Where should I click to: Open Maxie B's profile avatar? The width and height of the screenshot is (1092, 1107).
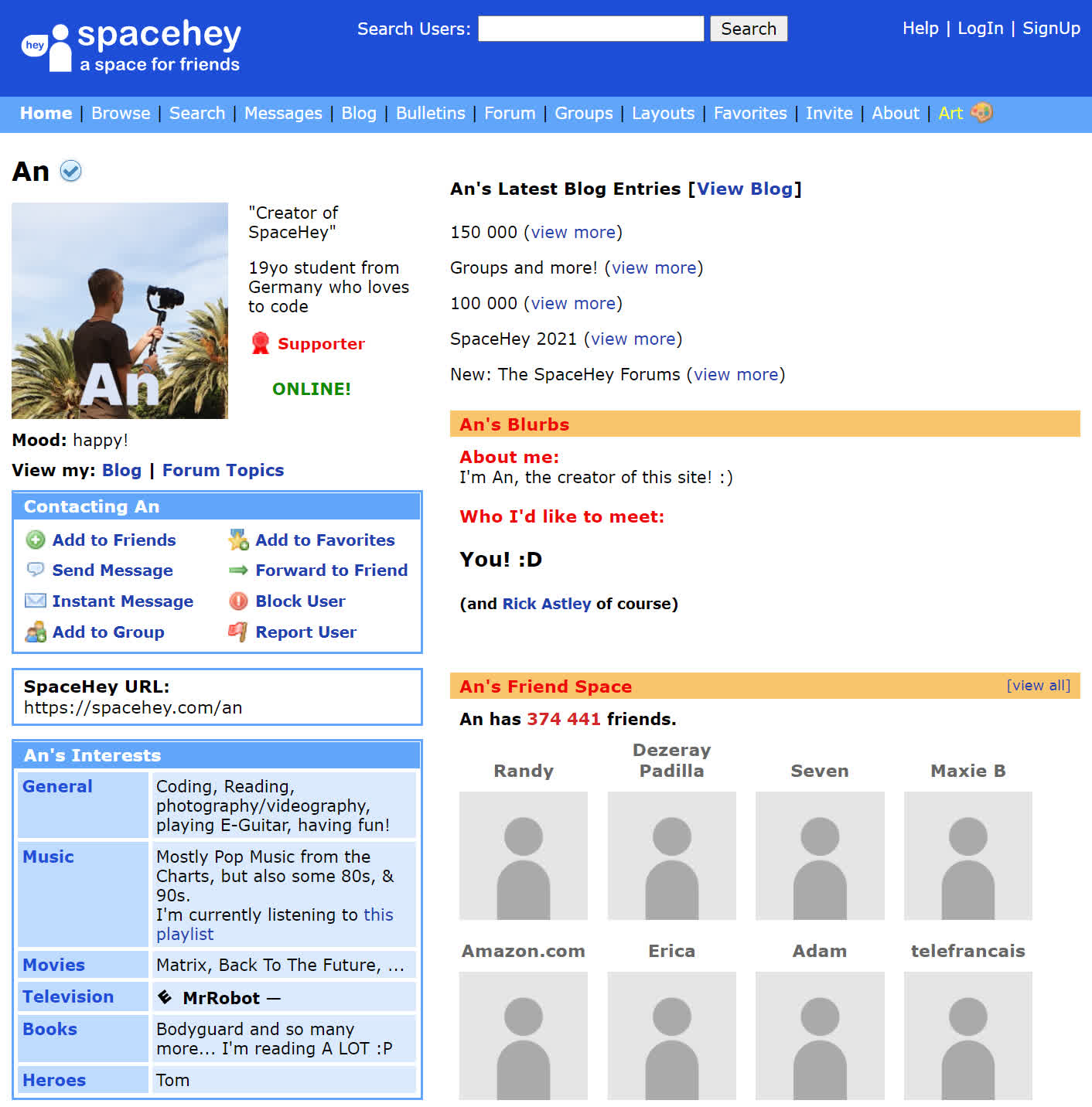[968, 856]
